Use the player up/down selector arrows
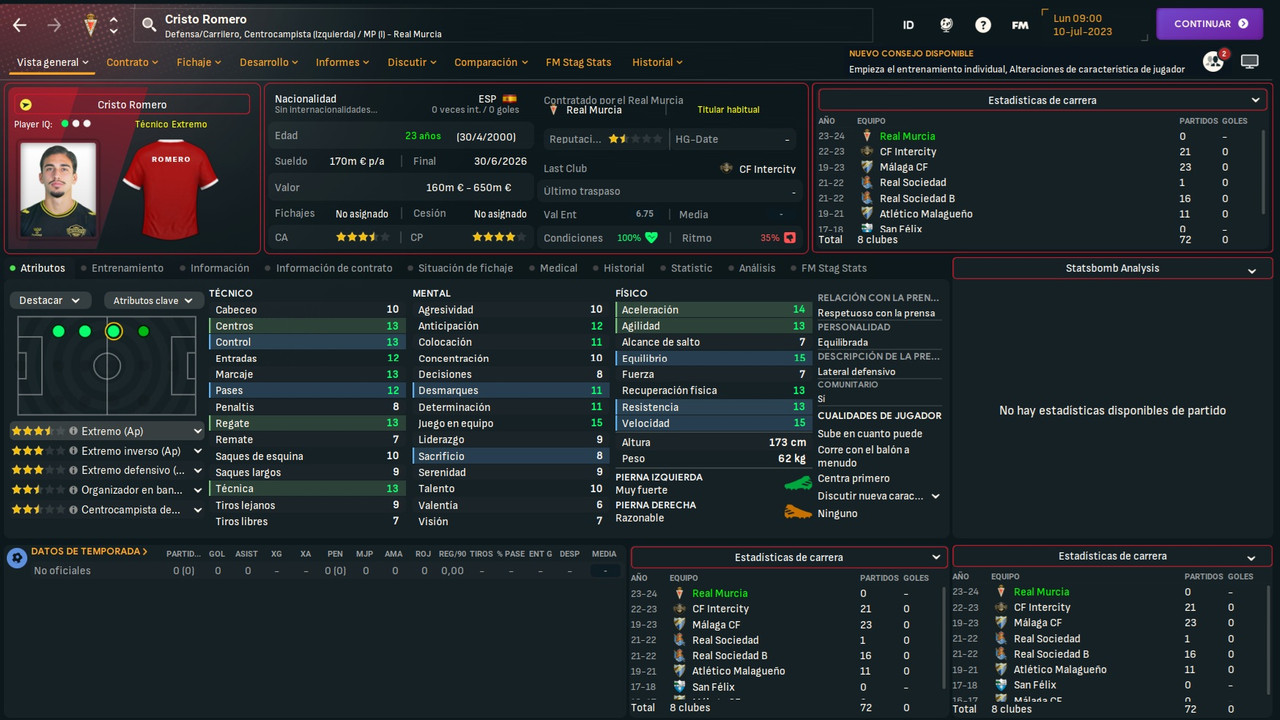 pos(113,25)
